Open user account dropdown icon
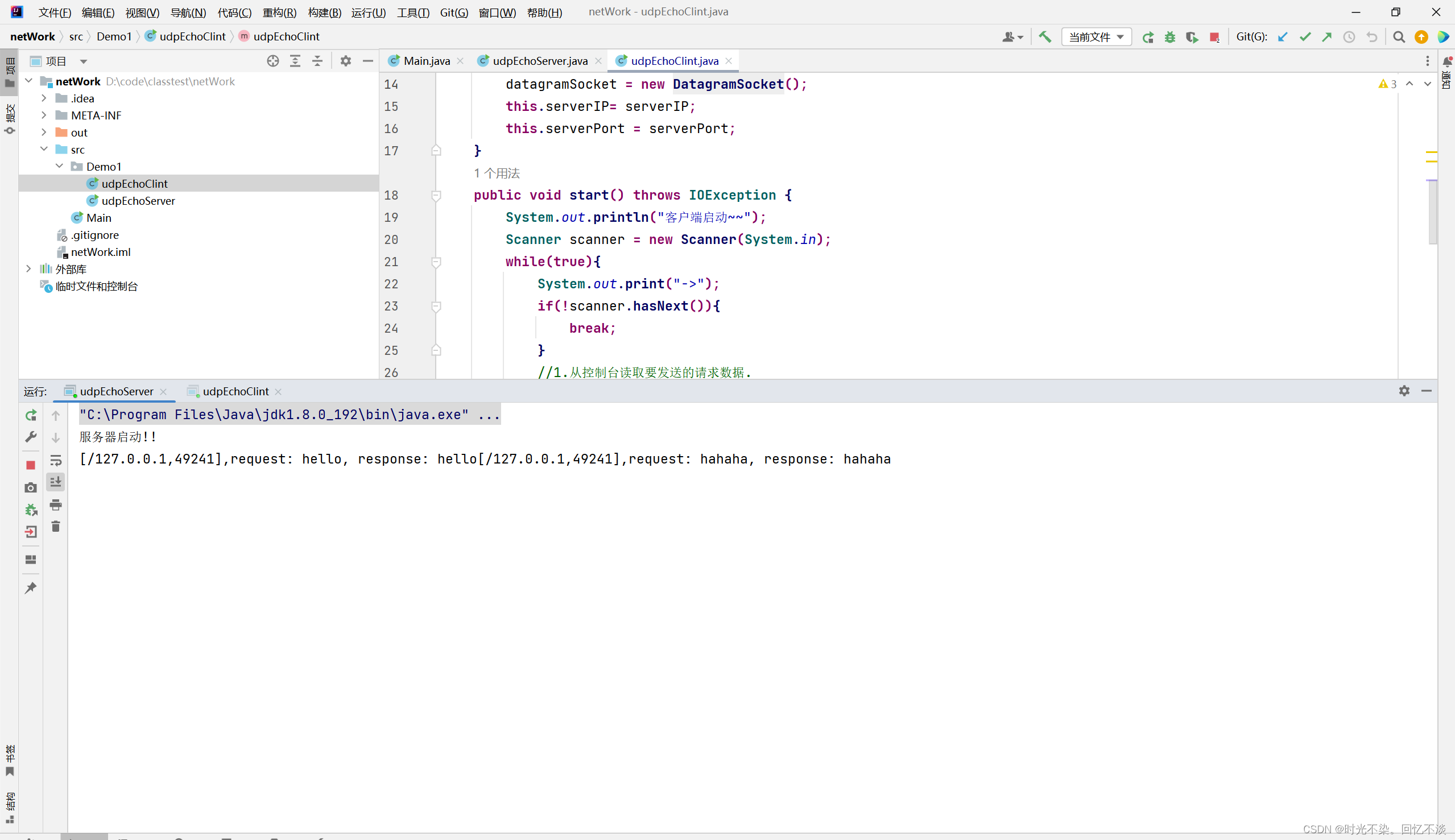This screenshot has width=1455, height=840. (x=1012, y=37)
